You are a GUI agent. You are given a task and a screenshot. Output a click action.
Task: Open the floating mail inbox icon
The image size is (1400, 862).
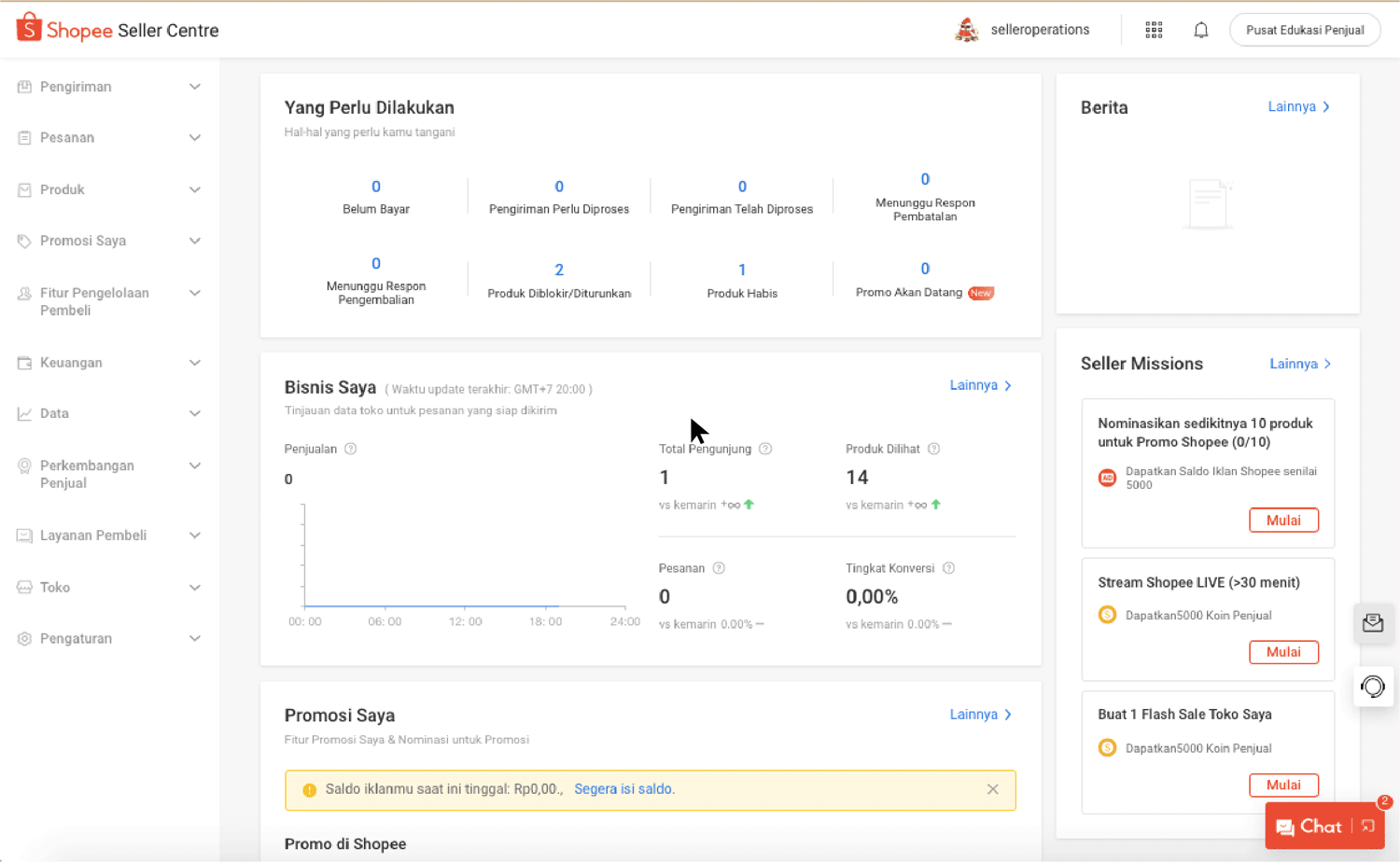point(1373,623)
